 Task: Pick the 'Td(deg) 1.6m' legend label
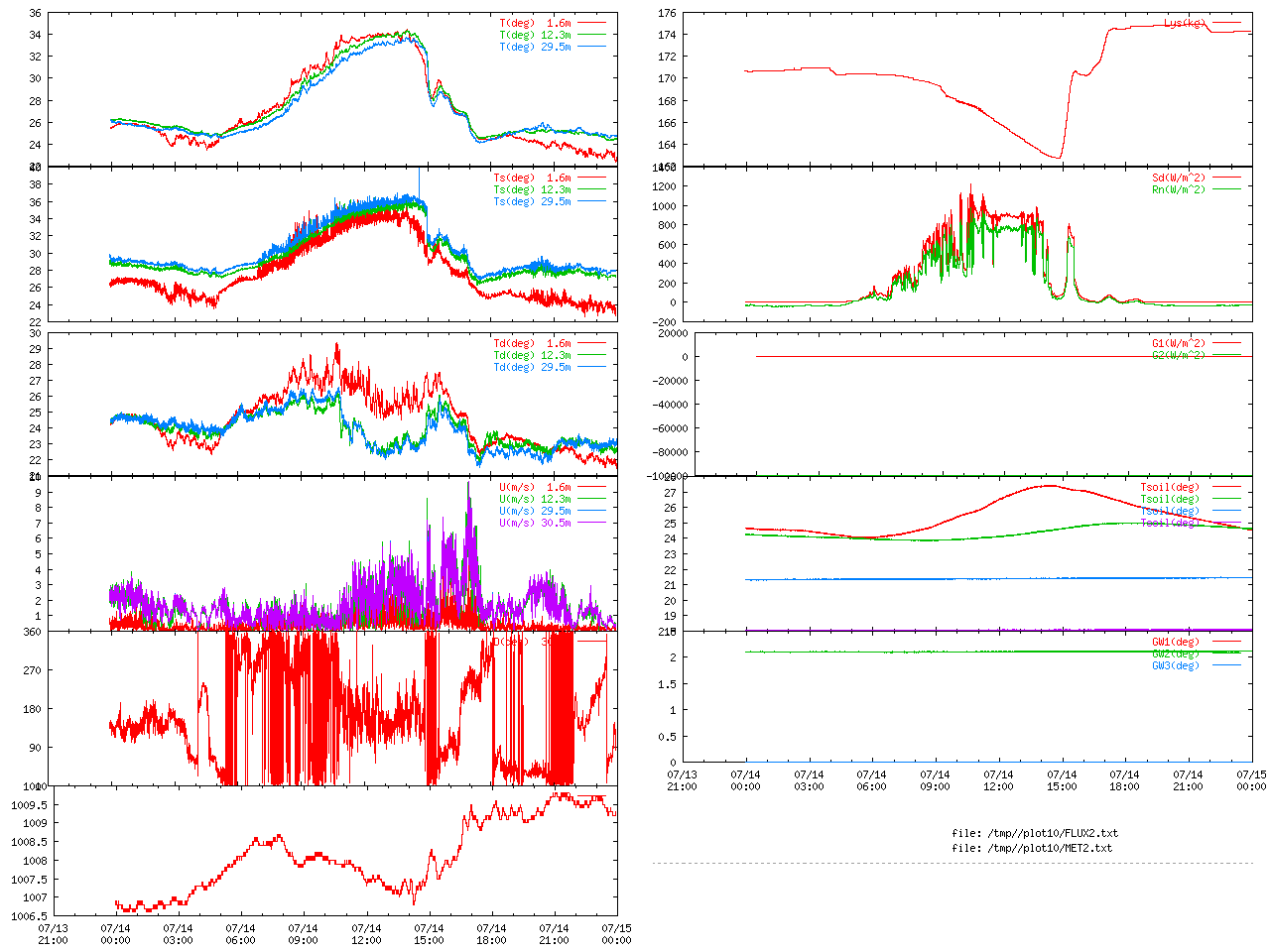pyautogui.click(x=533, y=344)
